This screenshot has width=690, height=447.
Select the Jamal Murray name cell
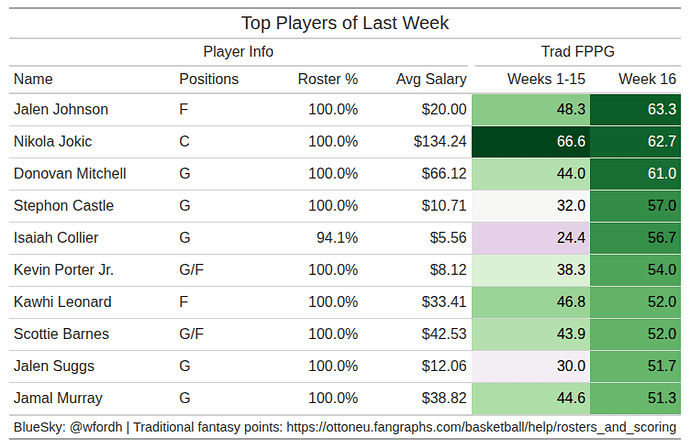[58, 398]
